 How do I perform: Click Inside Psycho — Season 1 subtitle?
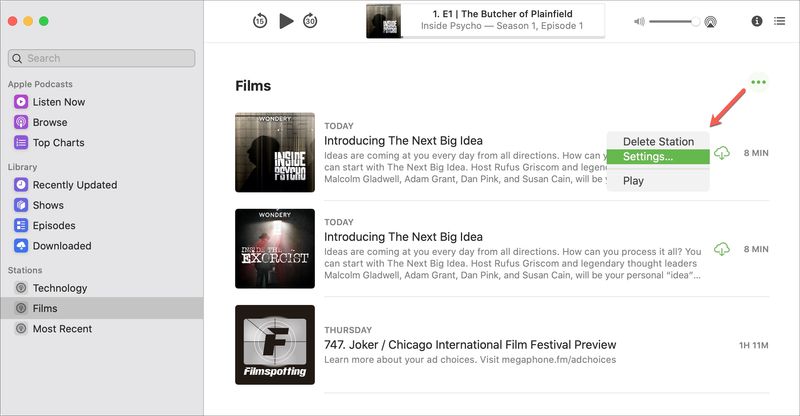click(x=502, y=26)
